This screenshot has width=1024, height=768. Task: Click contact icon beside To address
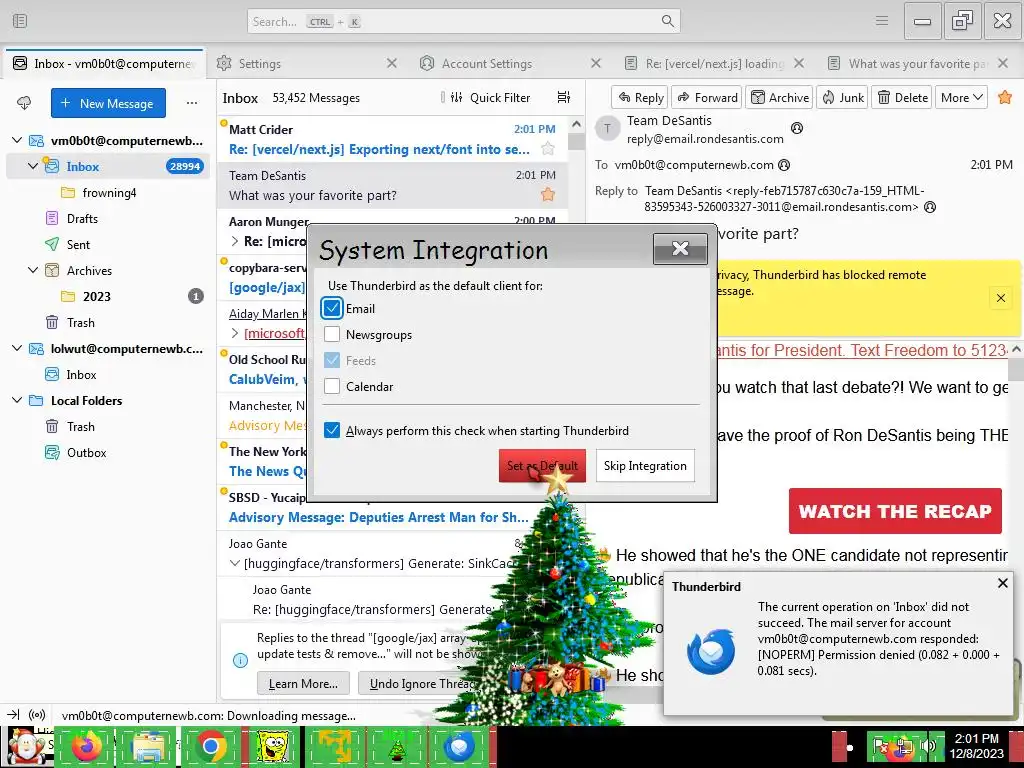point(784,165)
